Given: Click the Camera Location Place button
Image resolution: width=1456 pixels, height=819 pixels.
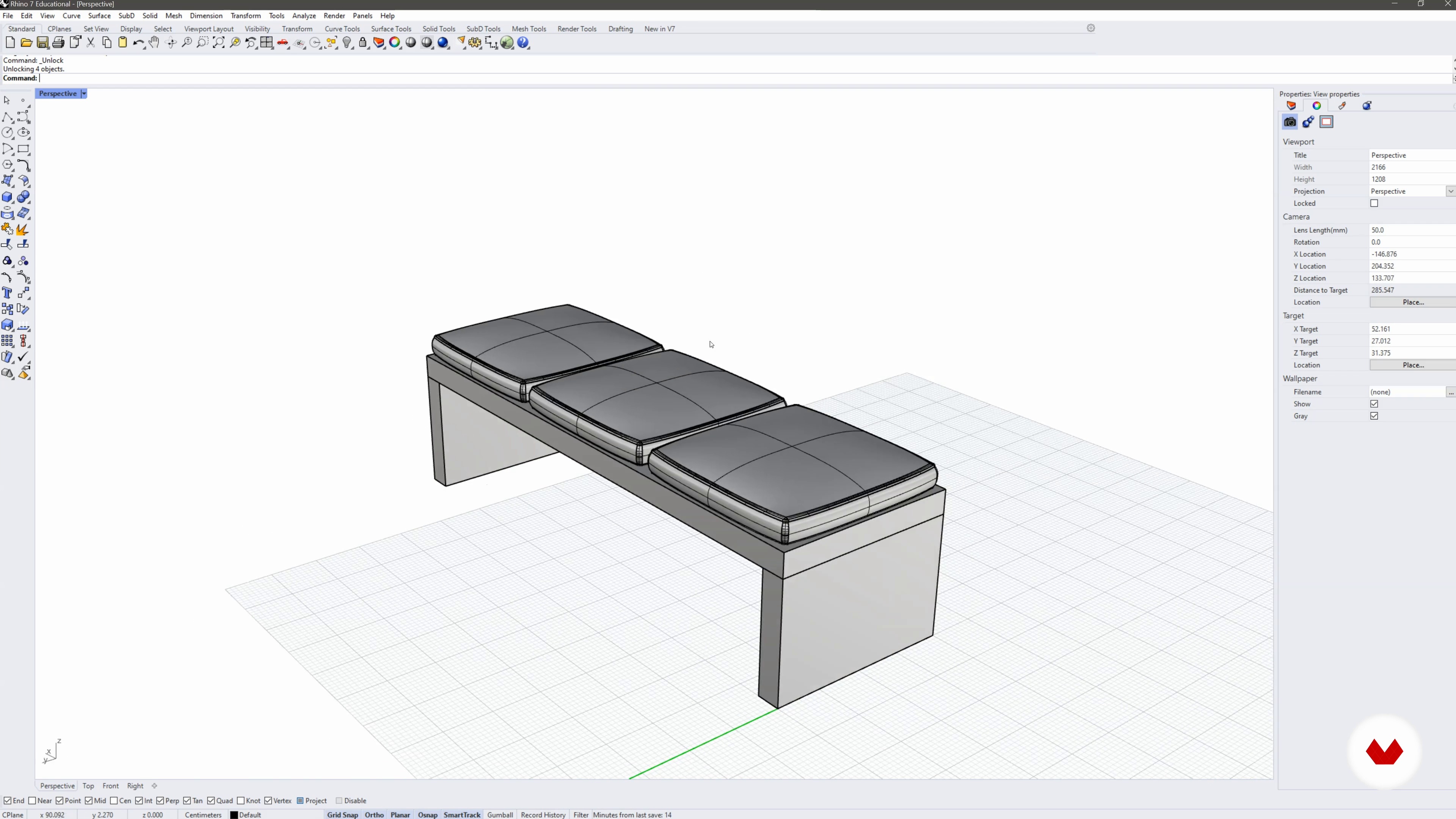Looking at the screenshot, I should 1412,303.
